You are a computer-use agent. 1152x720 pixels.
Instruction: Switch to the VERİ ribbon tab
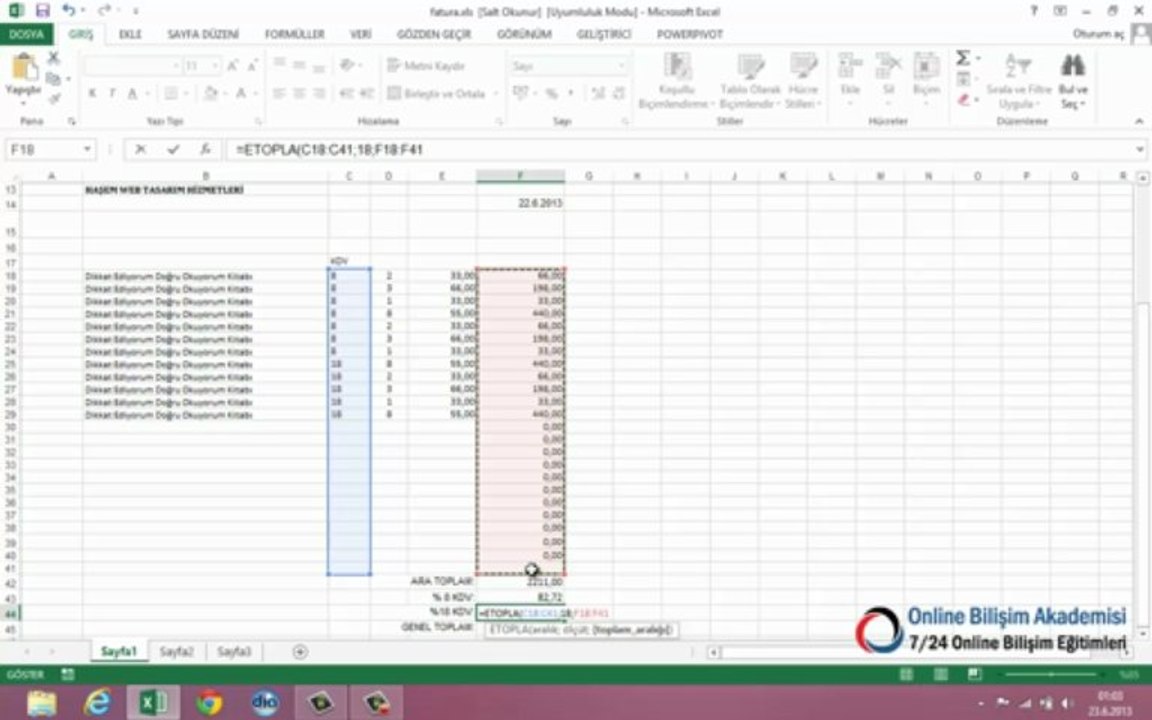point(360,35)
